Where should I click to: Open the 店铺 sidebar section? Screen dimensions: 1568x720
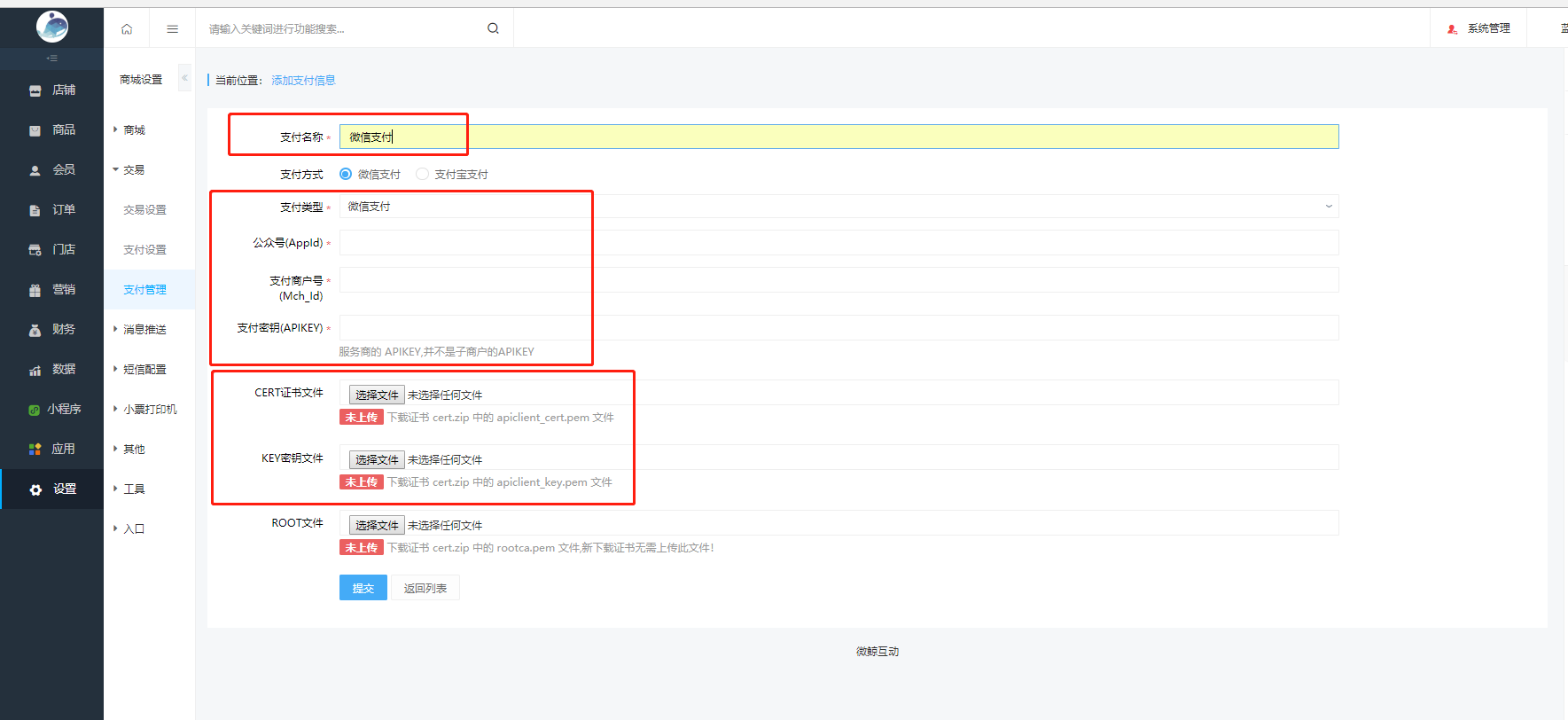(53, 90)
